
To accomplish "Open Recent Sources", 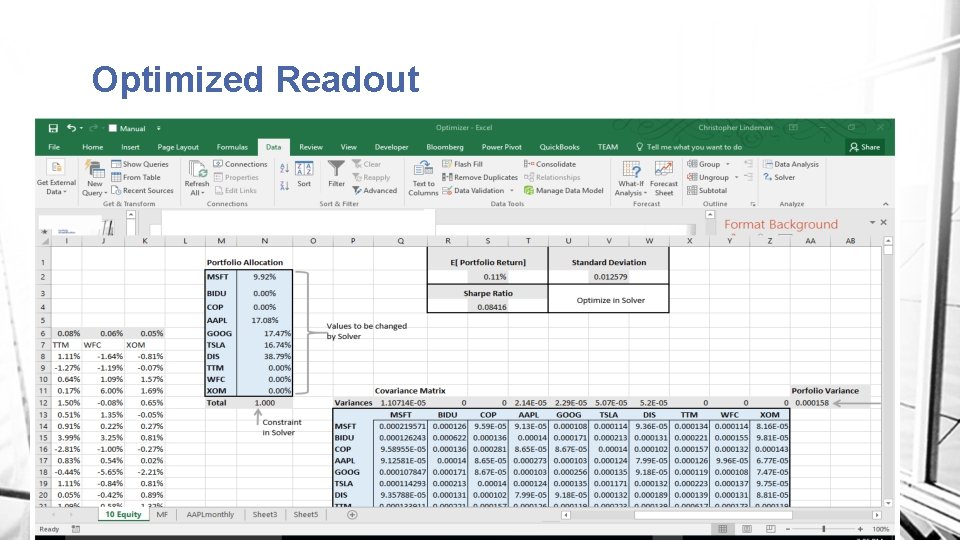I will pos(142,190).
